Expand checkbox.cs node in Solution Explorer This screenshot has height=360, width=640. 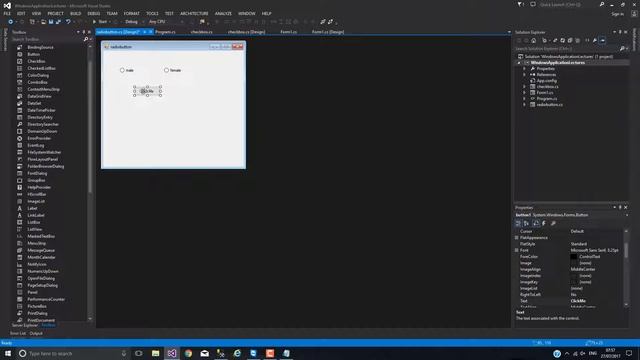click(524, 87)
